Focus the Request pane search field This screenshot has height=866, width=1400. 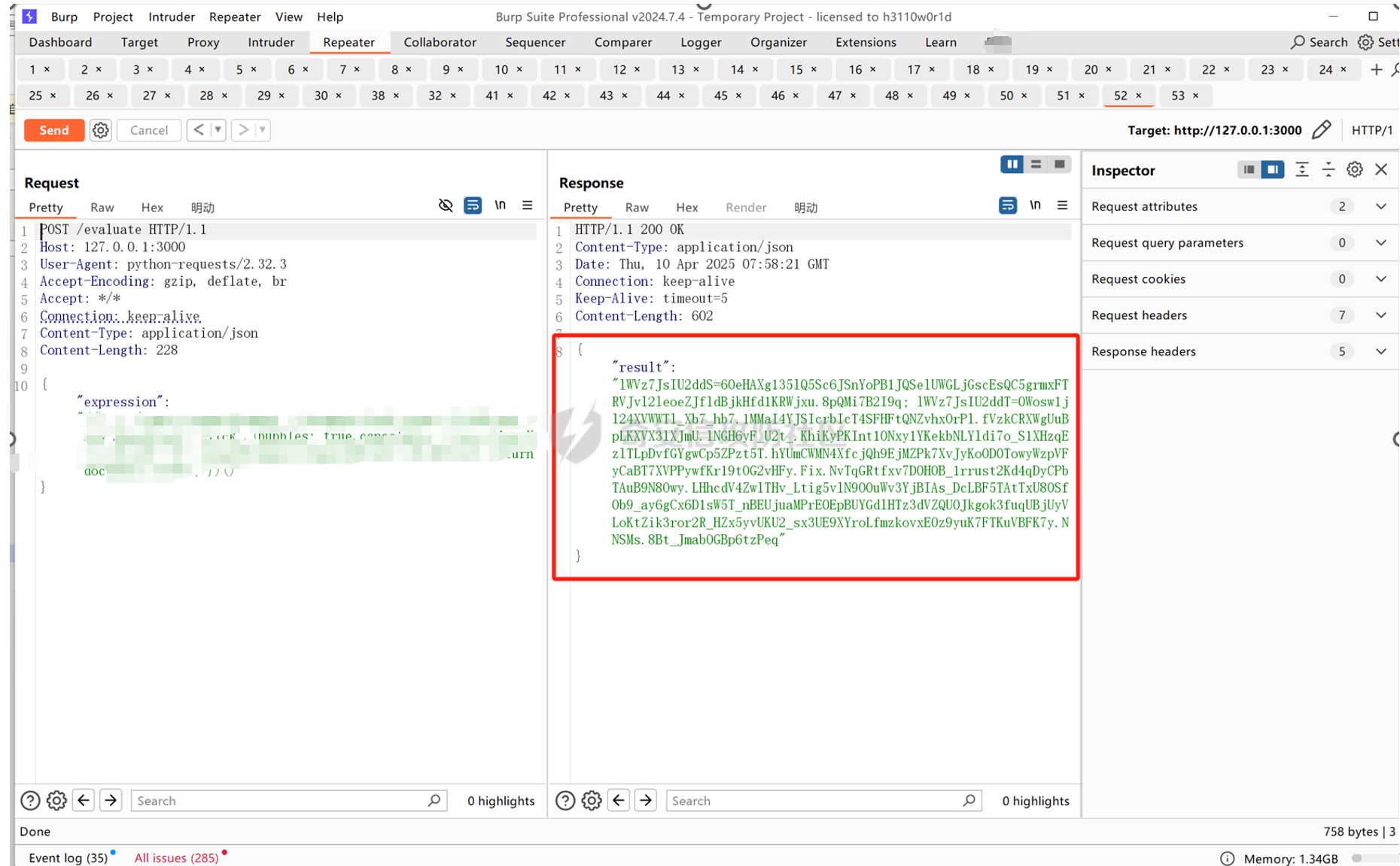pos(288,801)
